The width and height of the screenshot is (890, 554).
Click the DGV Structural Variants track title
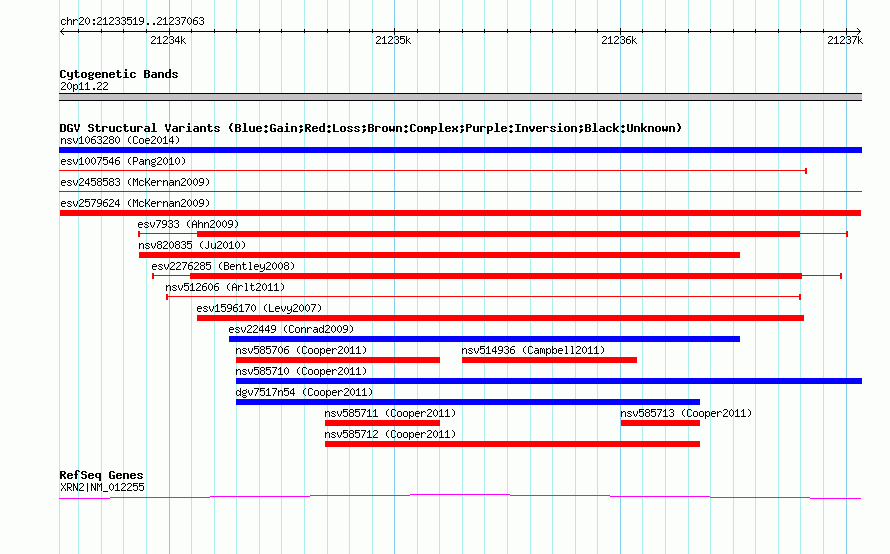pos(370,128)
